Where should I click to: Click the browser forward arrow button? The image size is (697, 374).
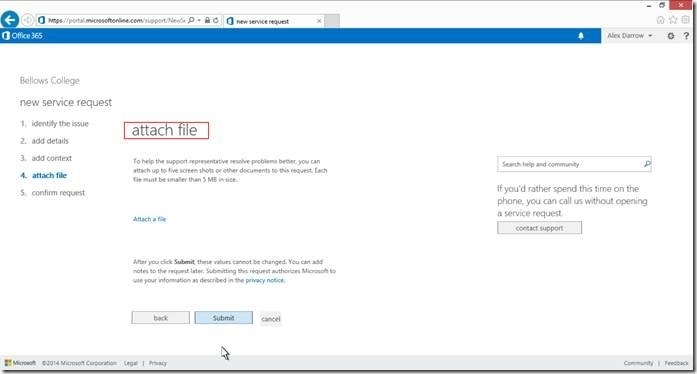pyautogui.click(x=28, y=20)
